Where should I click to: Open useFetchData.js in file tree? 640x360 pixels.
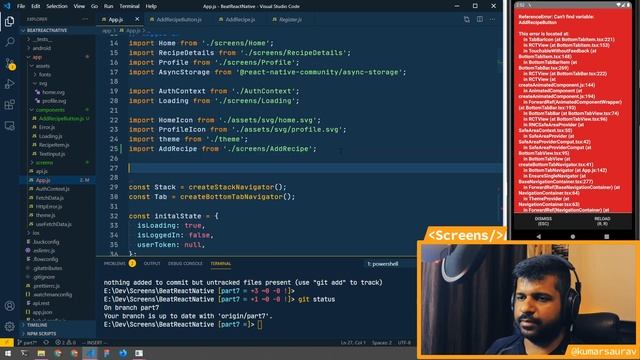pos(53,224)
